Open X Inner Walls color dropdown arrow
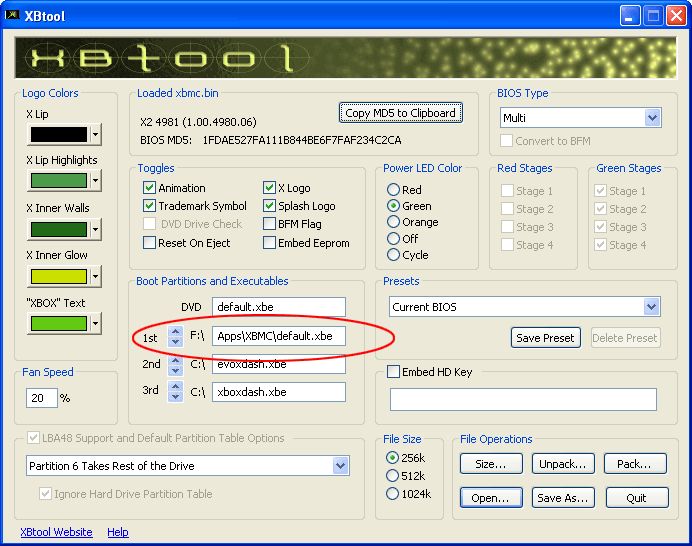The image size is (692, 546). point(95,229)
